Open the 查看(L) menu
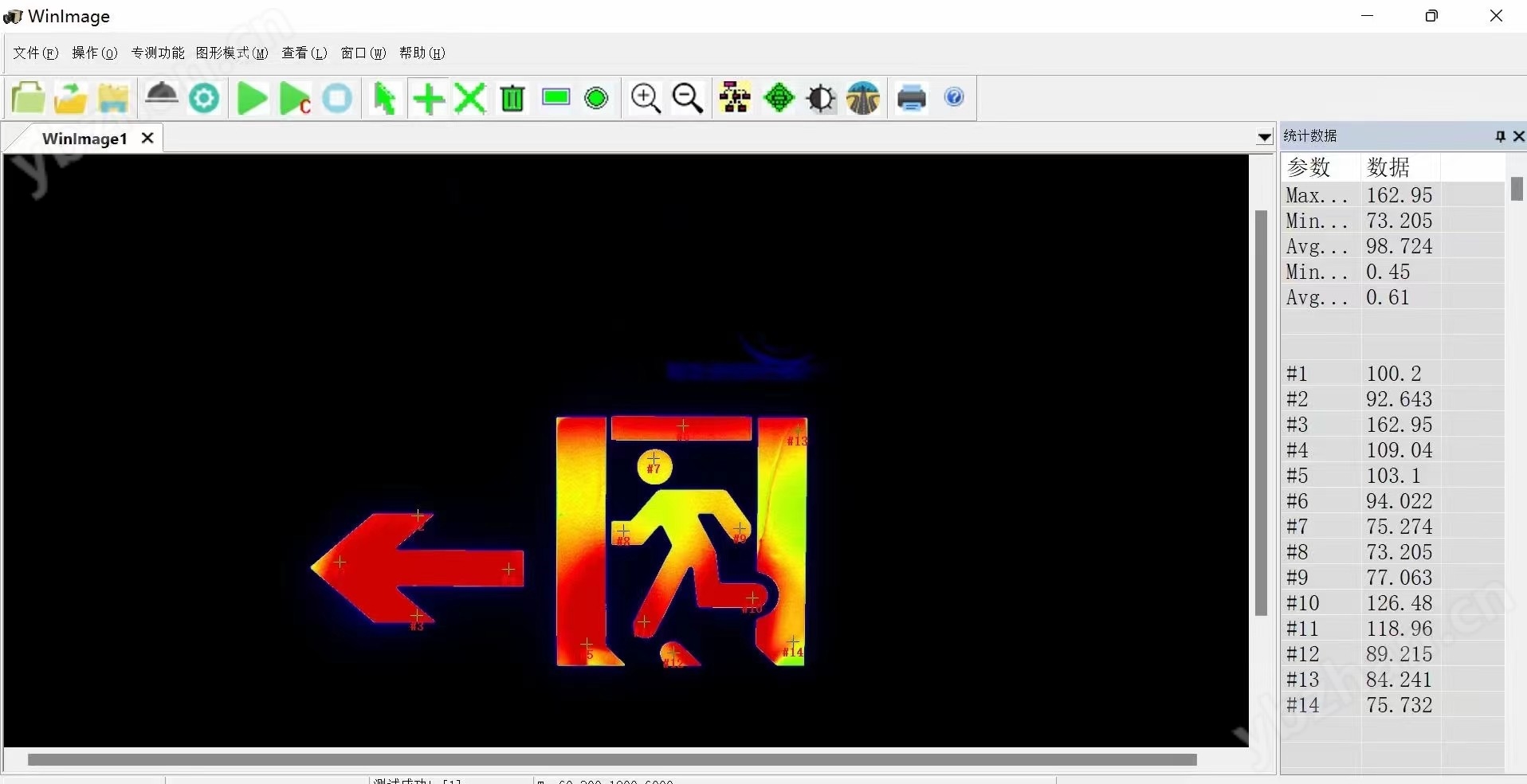This screenshot has width=1527, height=784. pos(304,53)
